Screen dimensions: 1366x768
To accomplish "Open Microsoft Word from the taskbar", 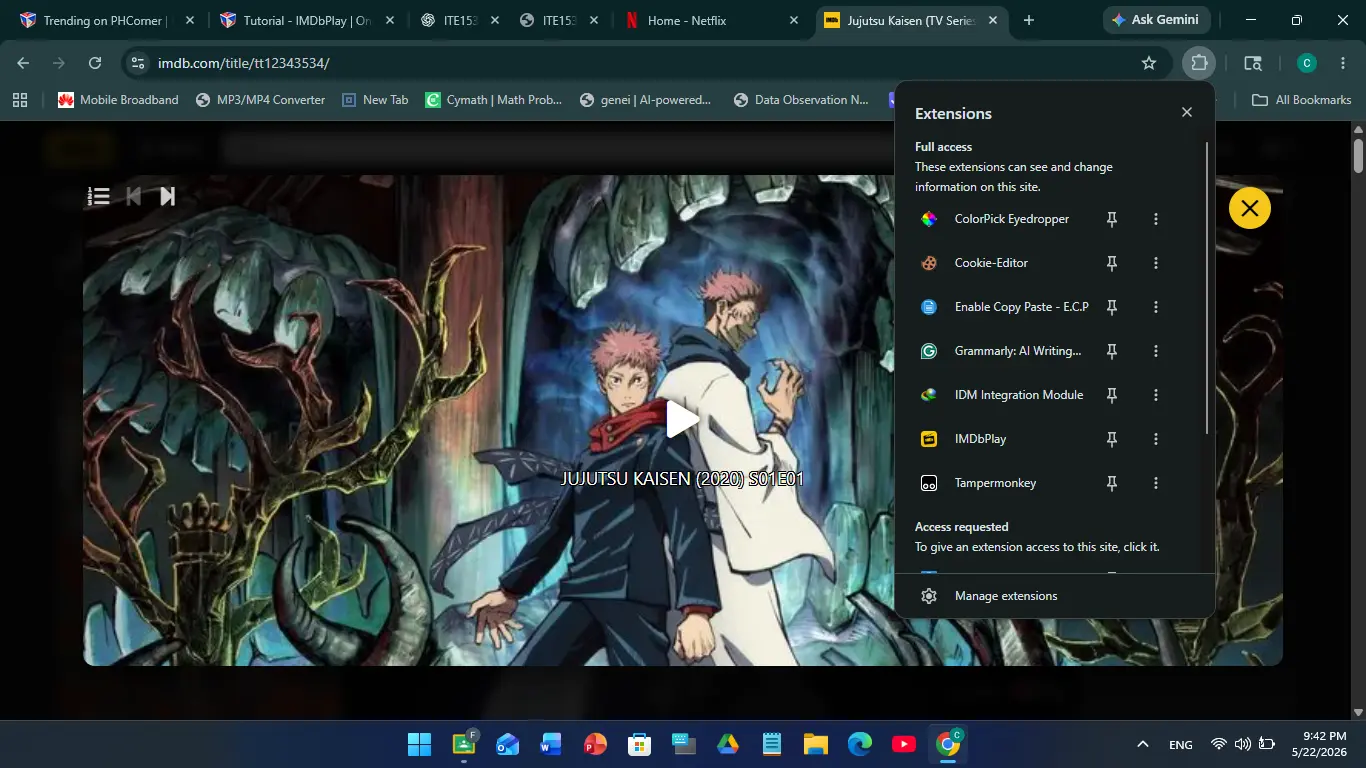I will [x=551, y=744].
